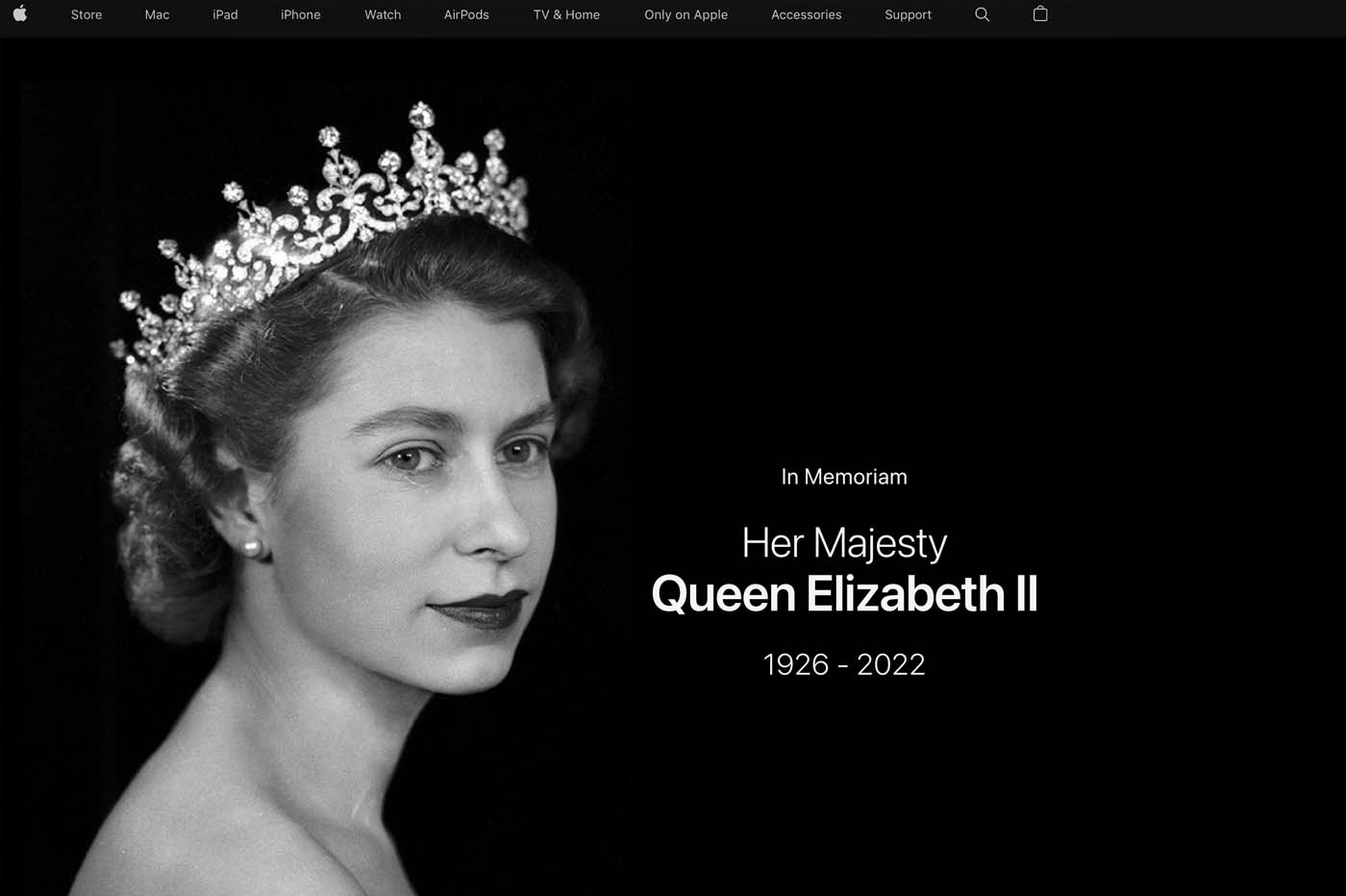
Task: Select iPad in the navigation bar
Action: click(225, 14)
